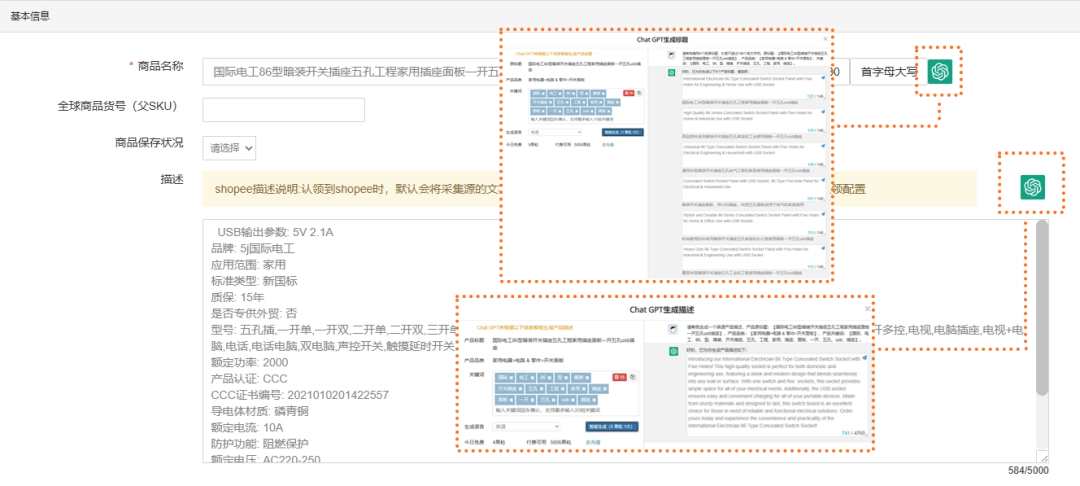
Task: Click text 'USB输出参数: 5V 2.1A'
Action: coord(276,233)
